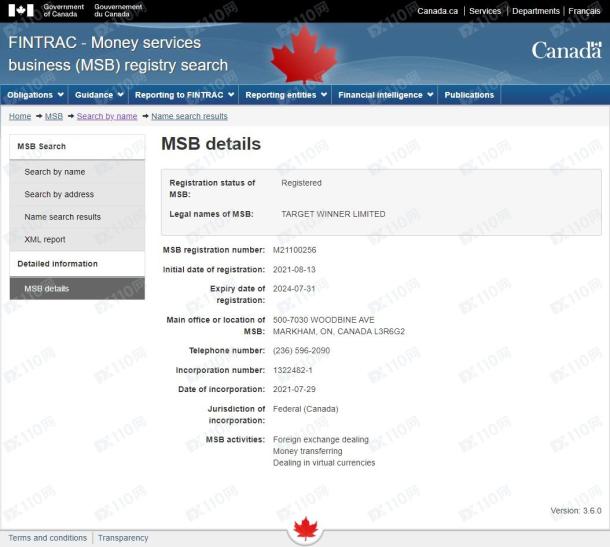This screenshot has height=547, width=610.
Task: Click MARKHAM, ON, CANADA L3R6G2 line
Action: pos(339,331)
